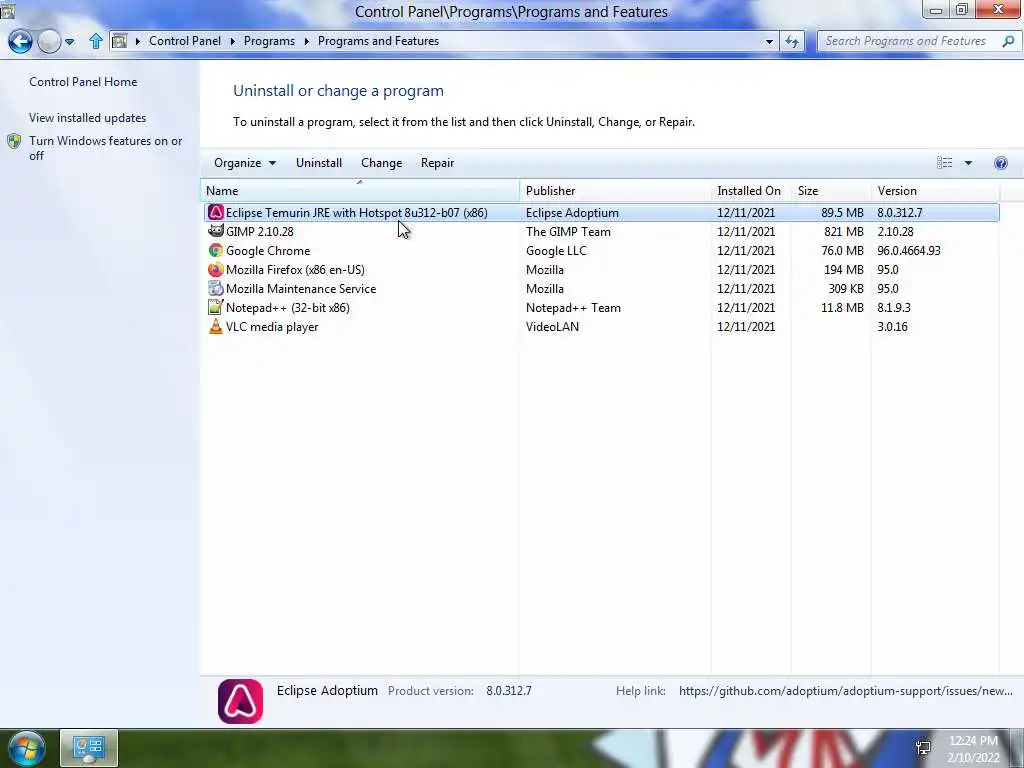Click the Mozilla Firefox icon in list
Screen dimensions: 1024x768
click(x=216, y=270)
